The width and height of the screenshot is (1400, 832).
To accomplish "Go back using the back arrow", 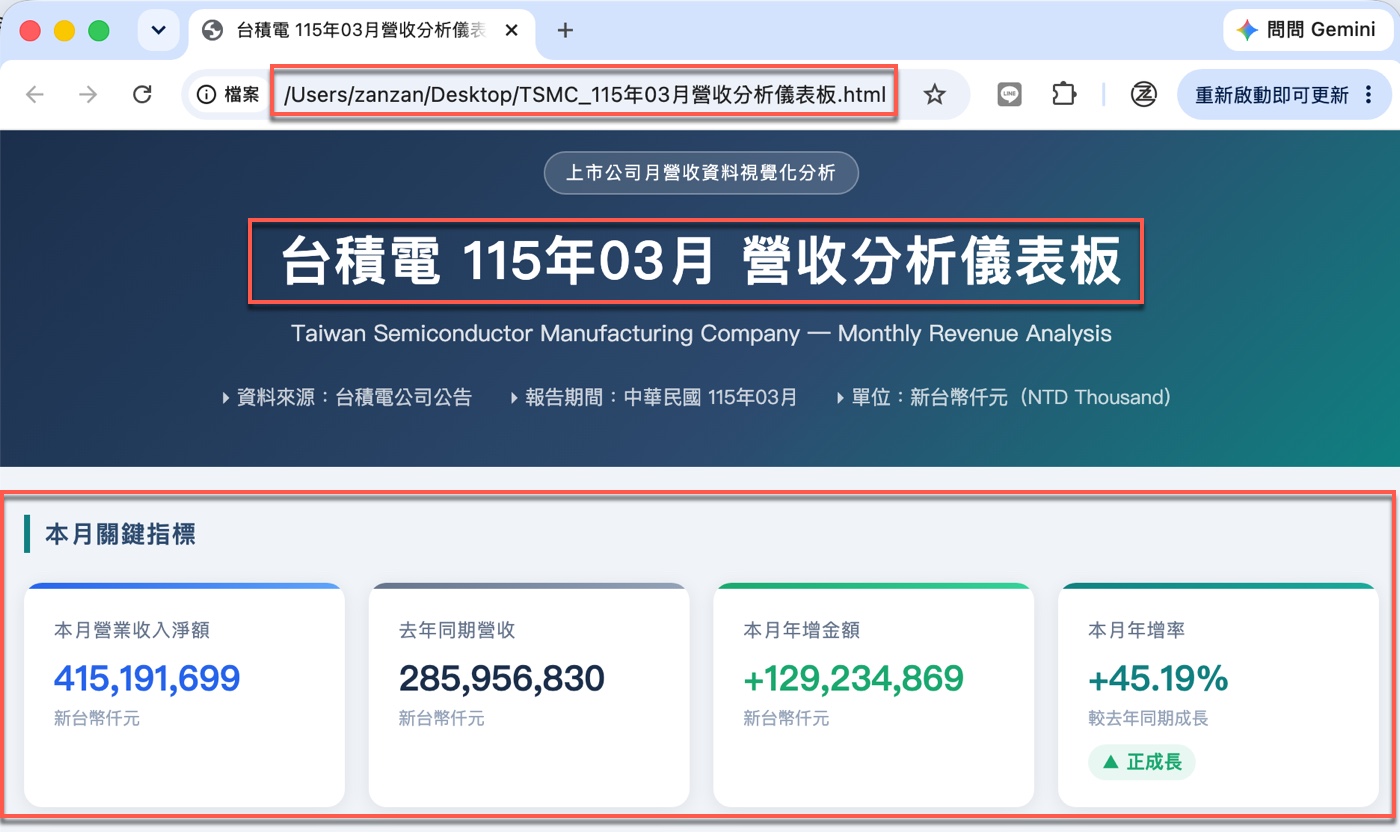I will tap(35, 94).
